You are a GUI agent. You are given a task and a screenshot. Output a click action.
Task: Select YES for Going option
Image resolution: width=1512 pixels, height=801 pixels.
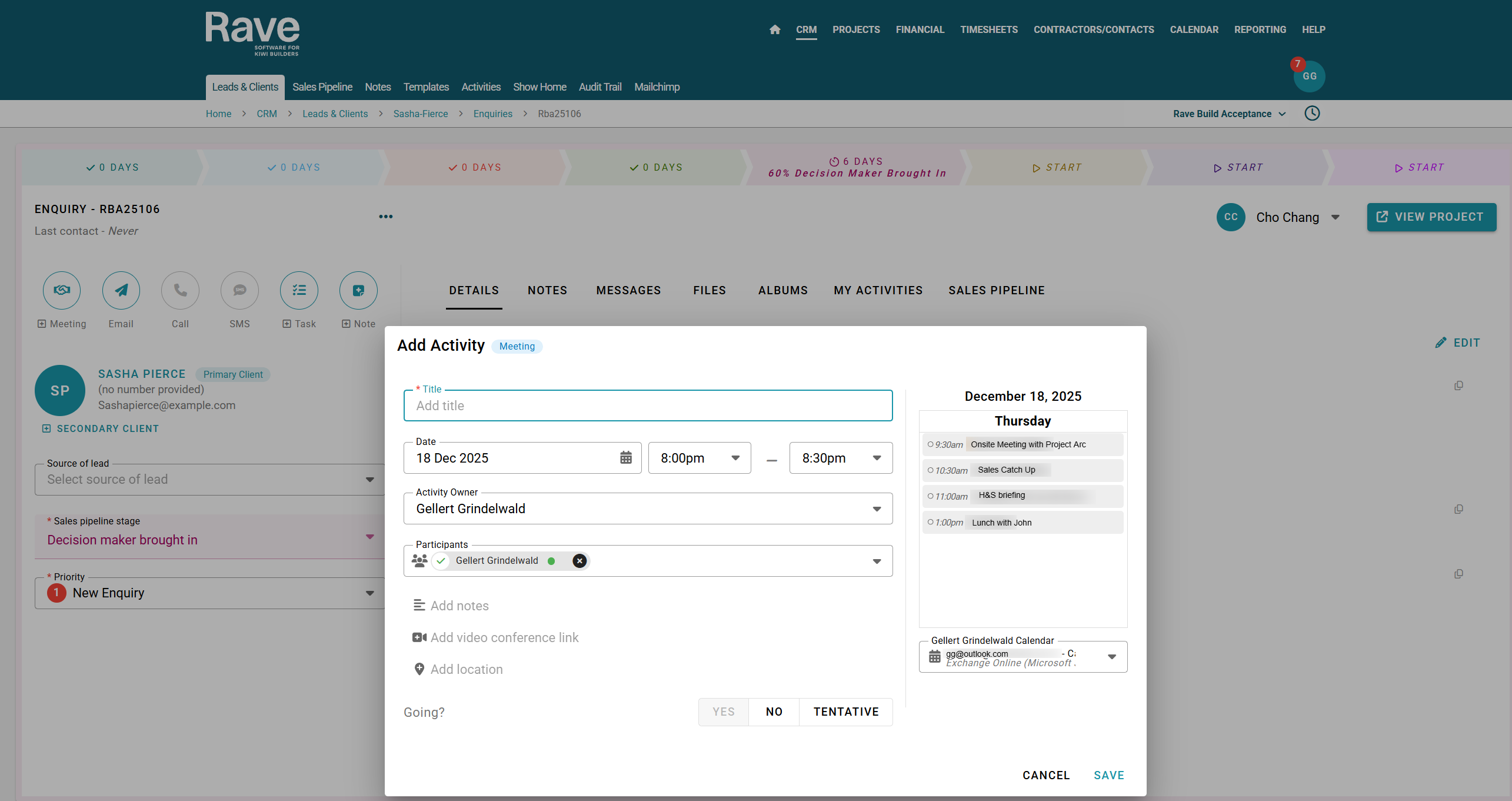[723, 712]
